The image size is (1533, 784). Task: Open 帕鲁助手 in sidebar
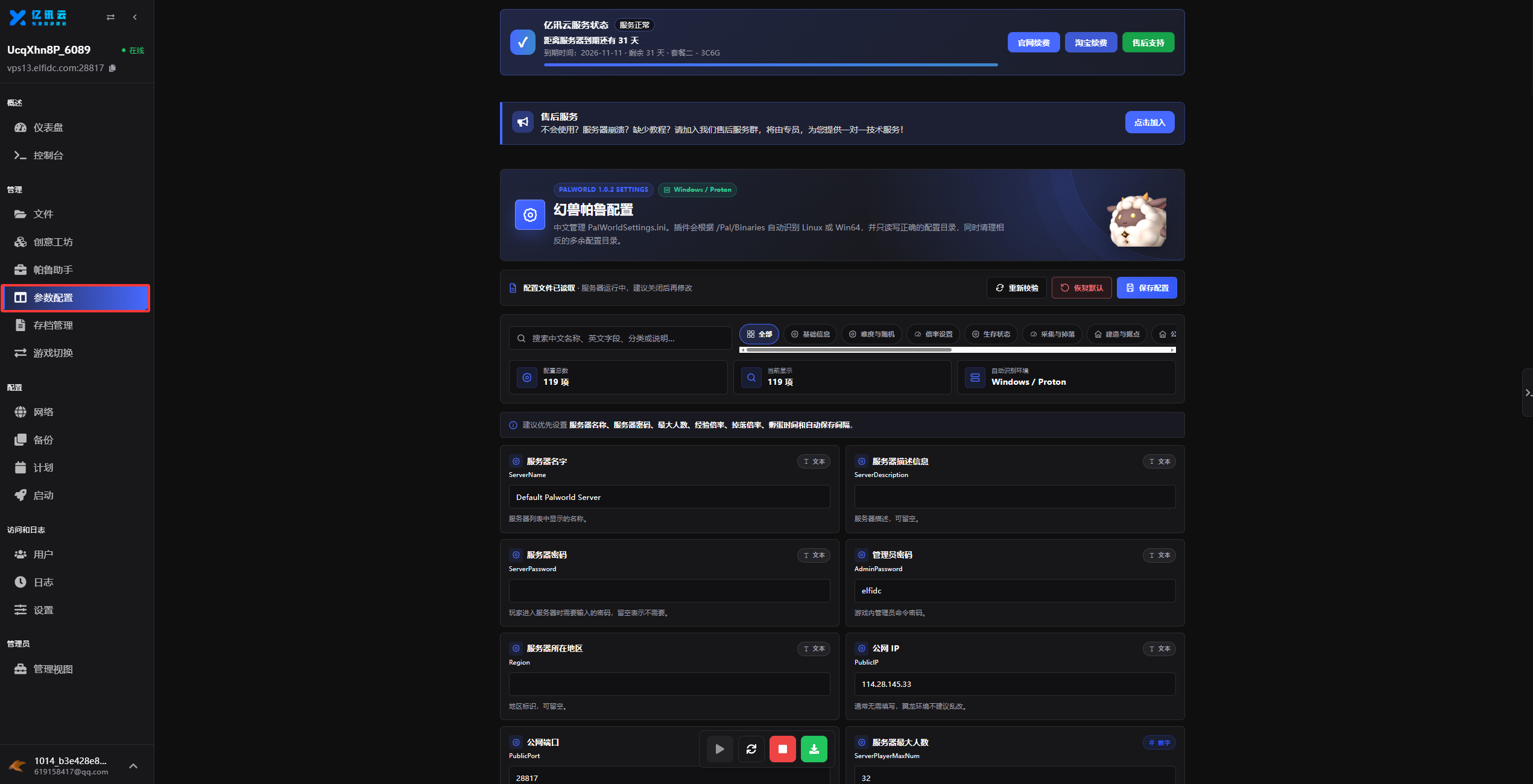(75, 270)
